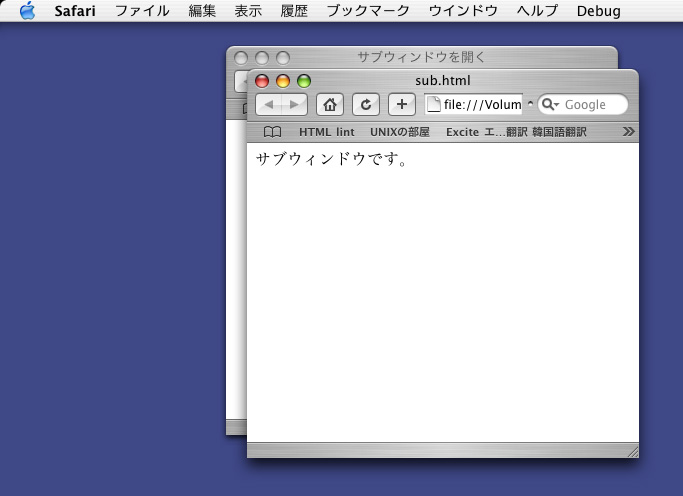Open the UNIXの部屋 bookmark
683x496 pixels.
point(400,132)
